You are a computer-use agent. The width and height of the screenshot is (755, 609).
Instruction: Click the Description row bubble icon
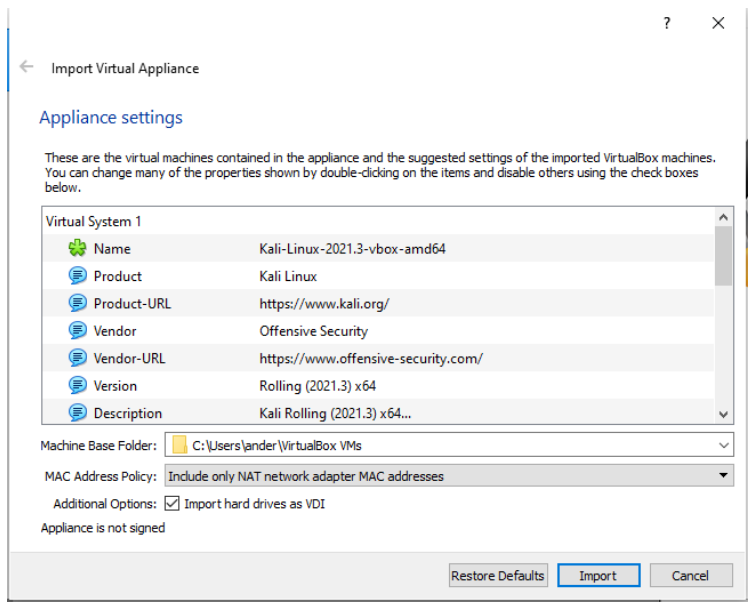(77, 413)
